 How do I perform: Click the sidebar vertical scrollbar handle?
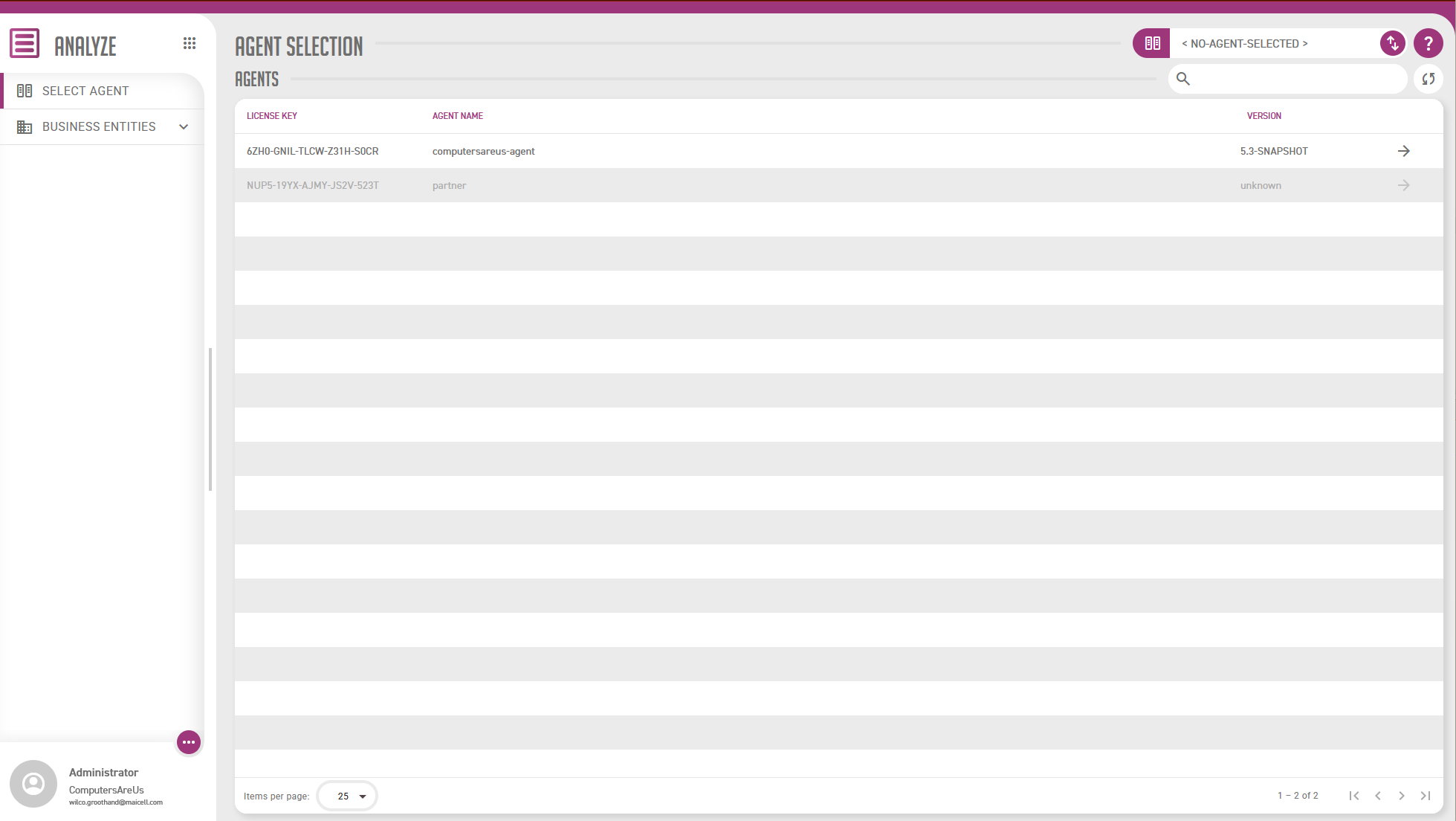point(210,419)
